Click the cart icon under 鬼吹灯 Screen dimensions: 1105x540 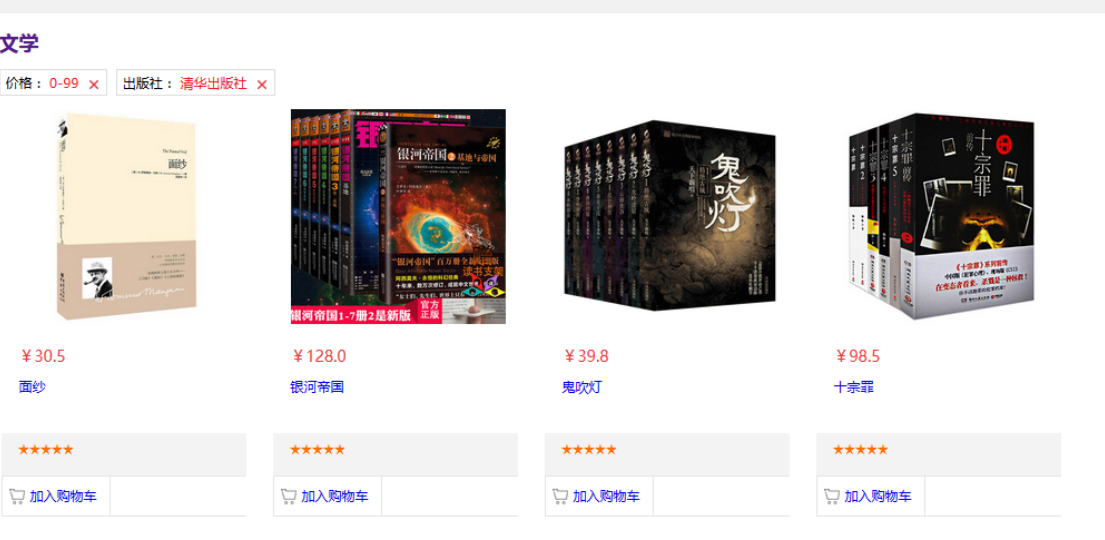coord(560,496)
